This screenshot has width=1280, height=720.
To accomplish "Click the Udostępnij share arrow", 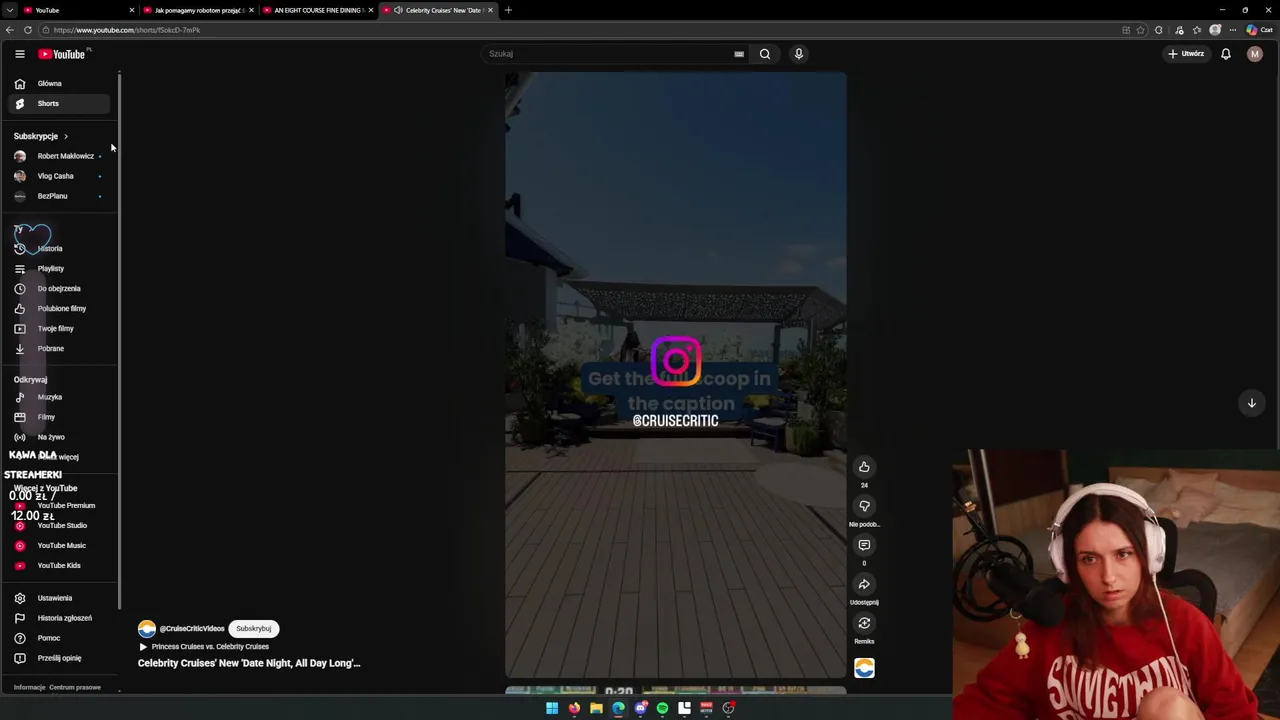I will coord(864,584).
